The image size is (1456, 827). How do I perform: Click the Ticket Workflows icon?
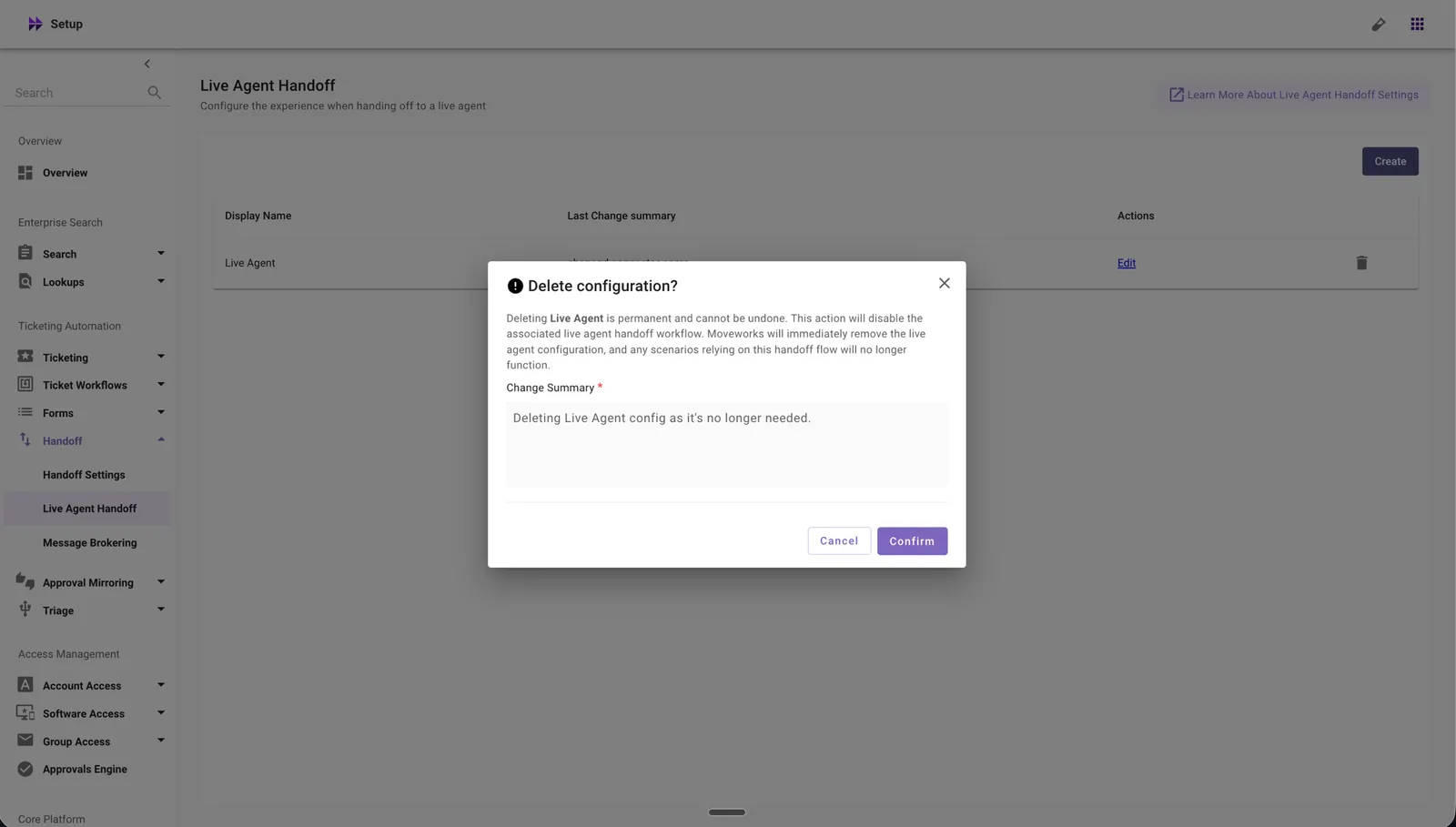(25, 384)
